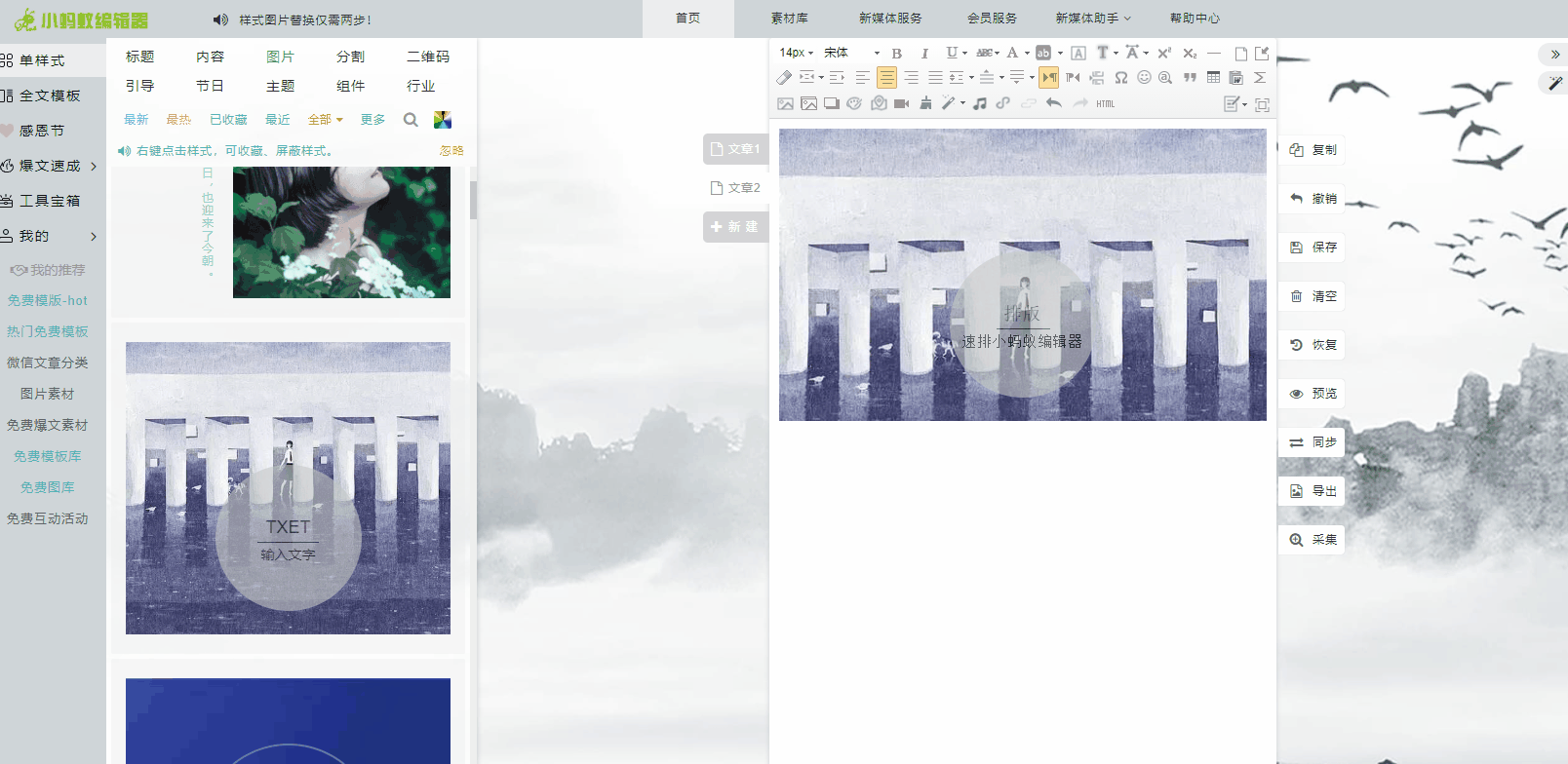This screenshot has width=1568, height=764.
Task: Align text right
Action: (x=911, y=77)
